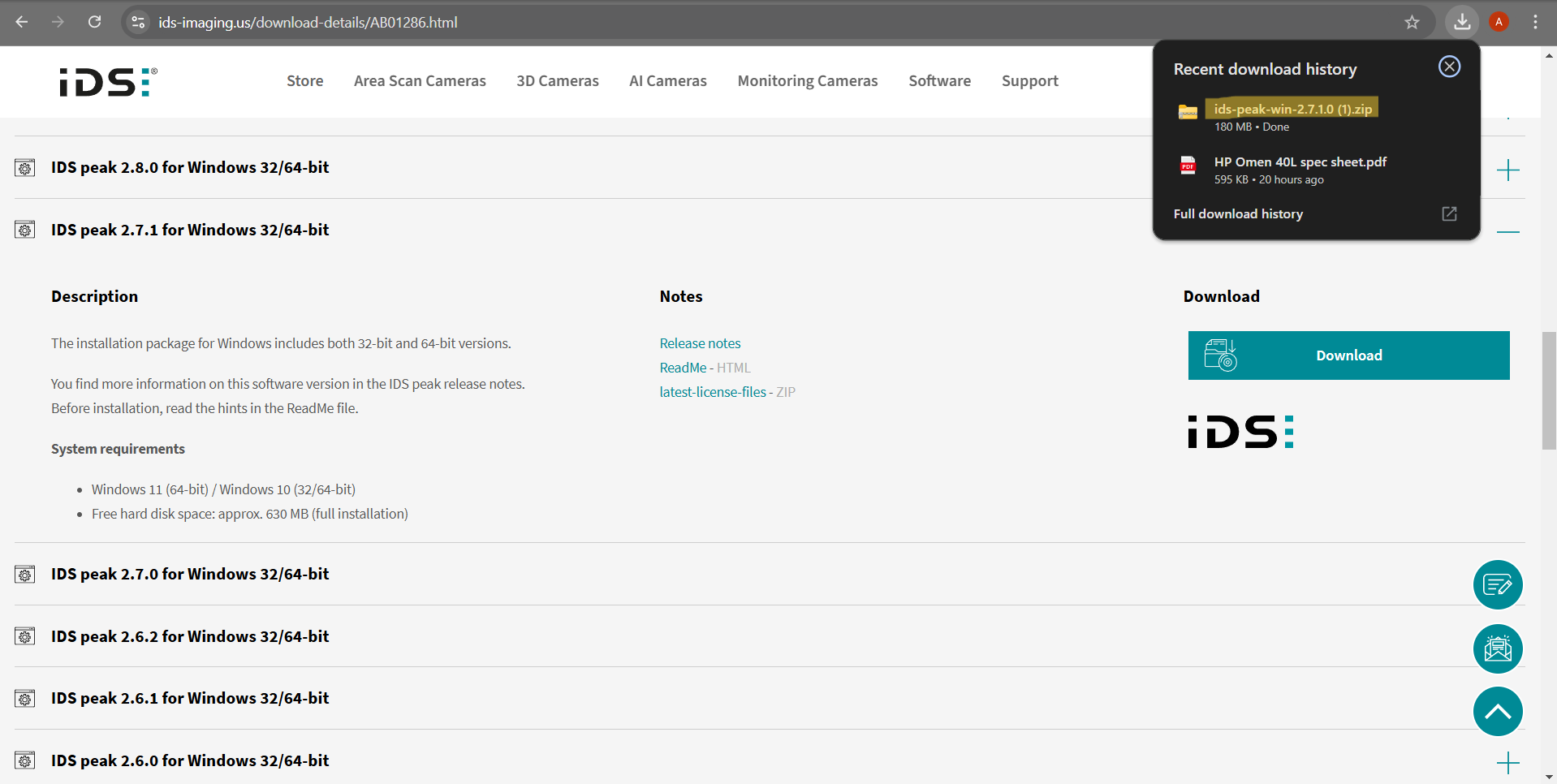The height and width of the screenshot is (784, 1557).
Task: Click the gear icon beside IDS peak 2.7.1
Action: tap(25, 230)
